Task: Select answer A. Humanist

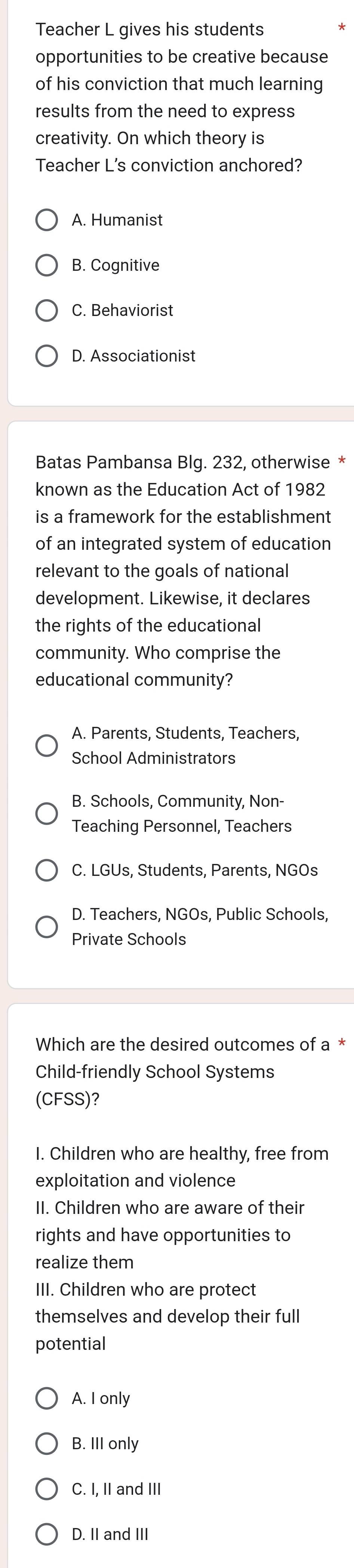Action: point(46,220)
